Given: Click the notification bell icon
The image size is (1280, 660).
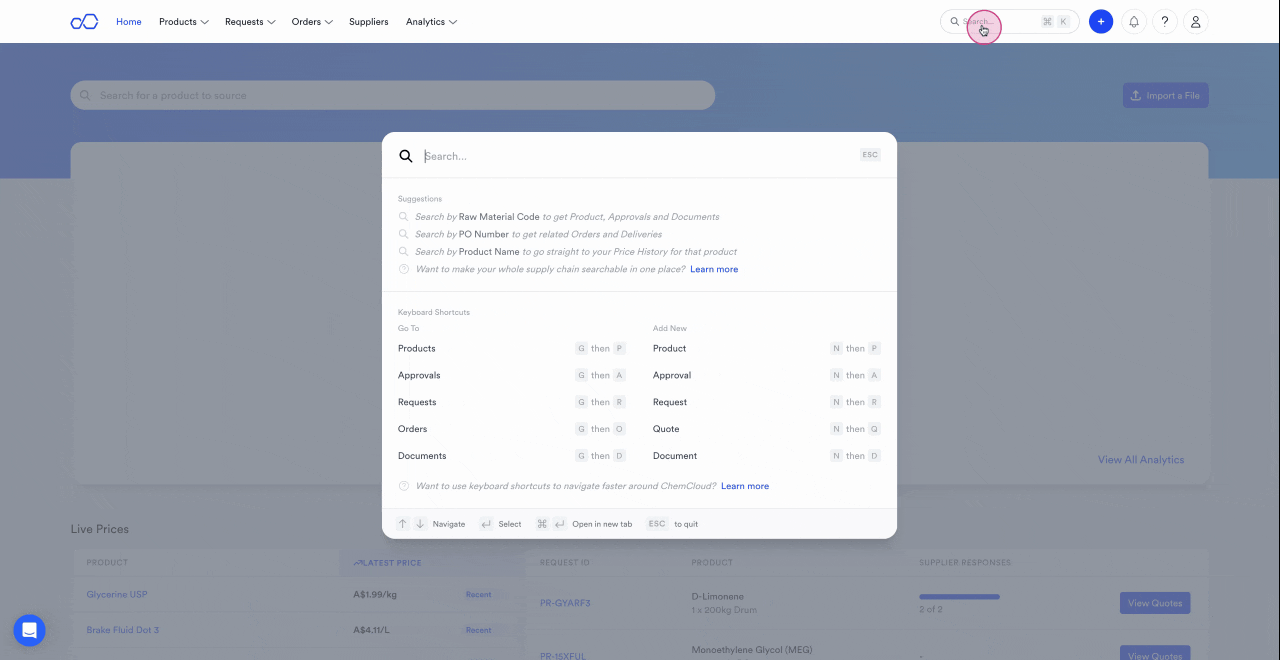Looking at the screenshot, I should (1133, 21).
